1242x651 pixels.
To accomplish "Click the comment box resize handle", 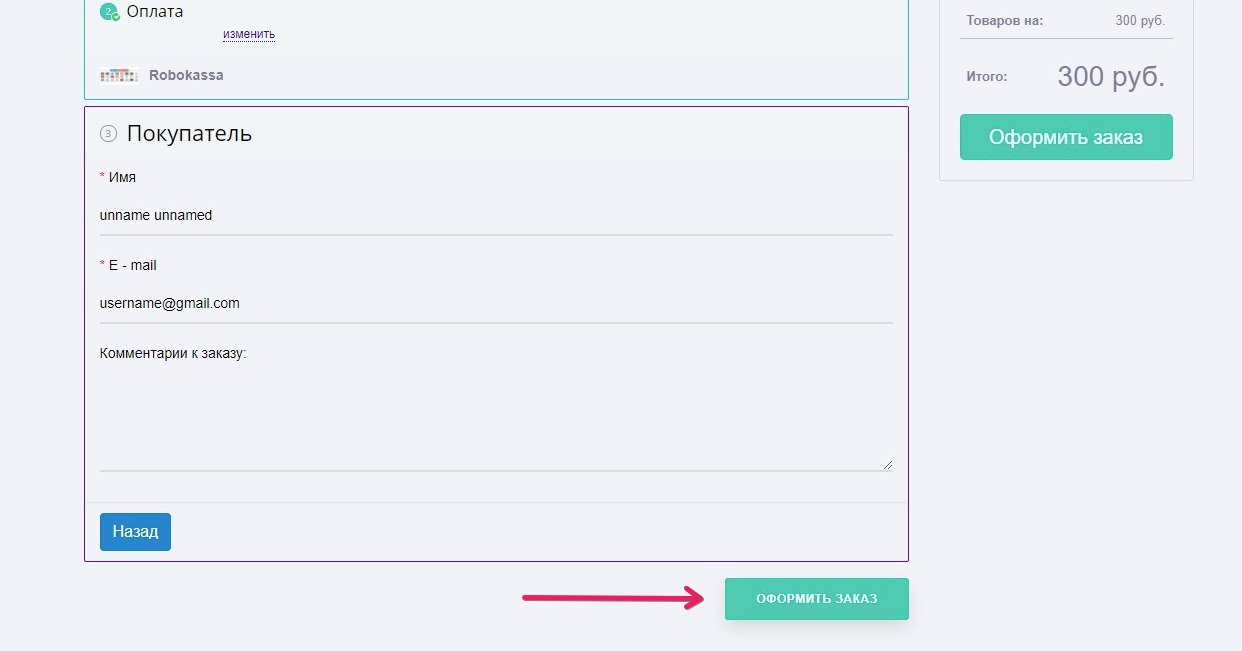I will 887,464.
